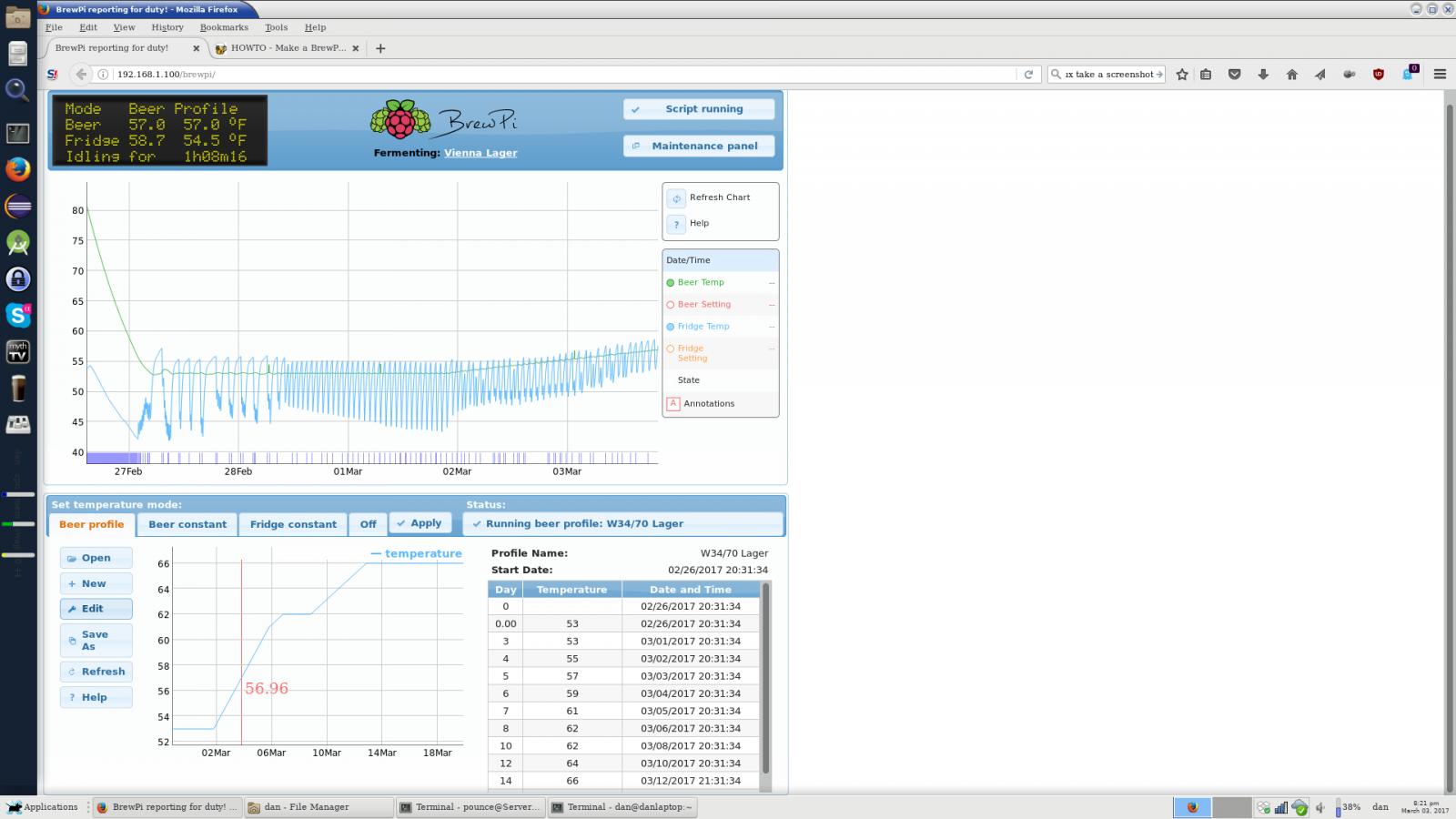Viewport: 1456px width, 819px height.
Task: Click the battery level indicator
Action: click(x=1349, y=807)
